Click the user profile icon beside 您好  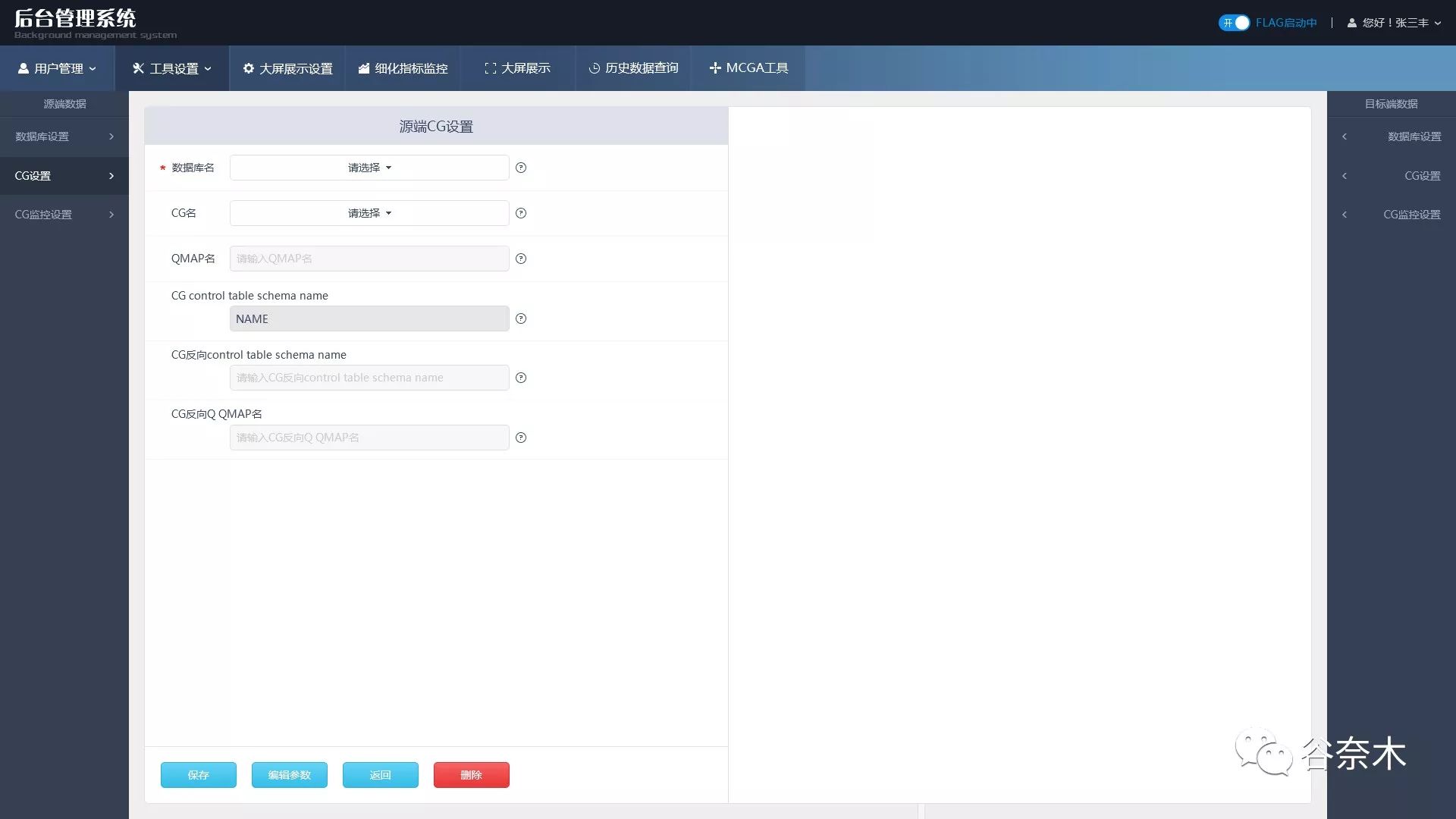click(1351, 23)
